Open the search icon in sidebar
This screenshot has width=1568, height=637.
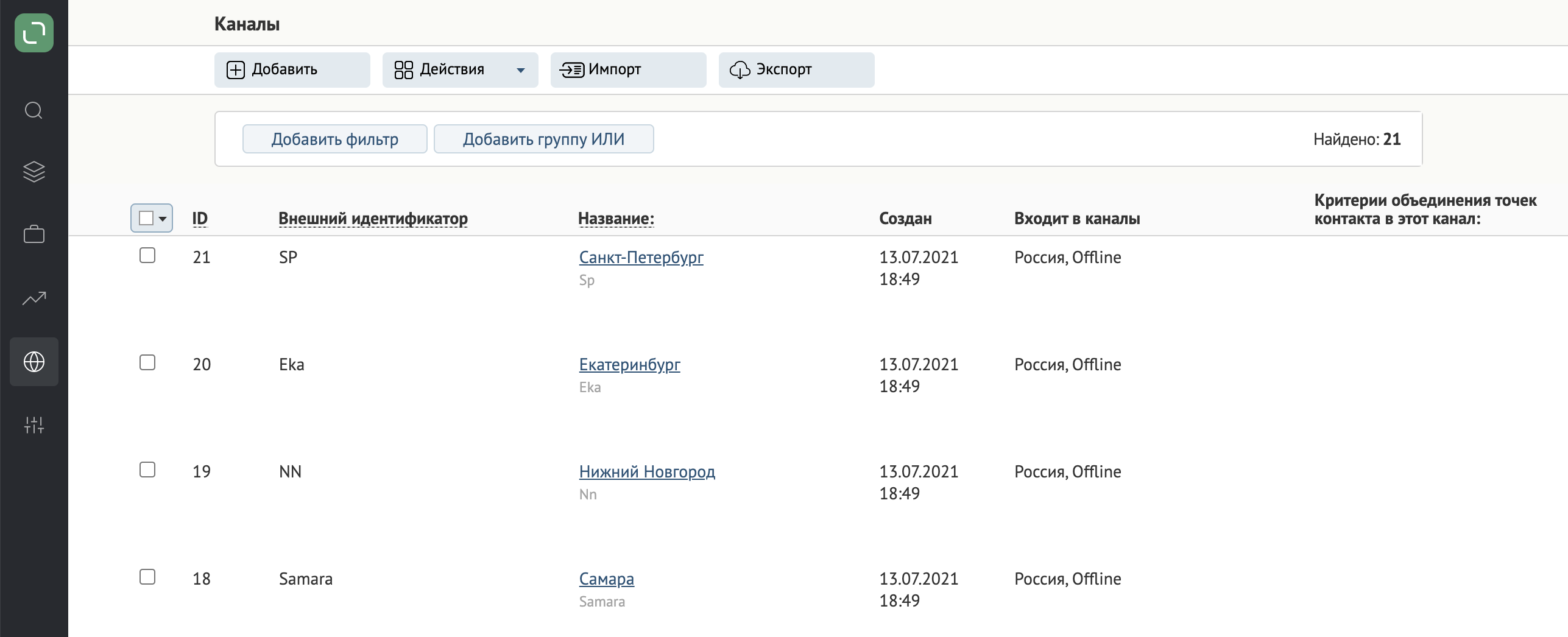point(34,111)
